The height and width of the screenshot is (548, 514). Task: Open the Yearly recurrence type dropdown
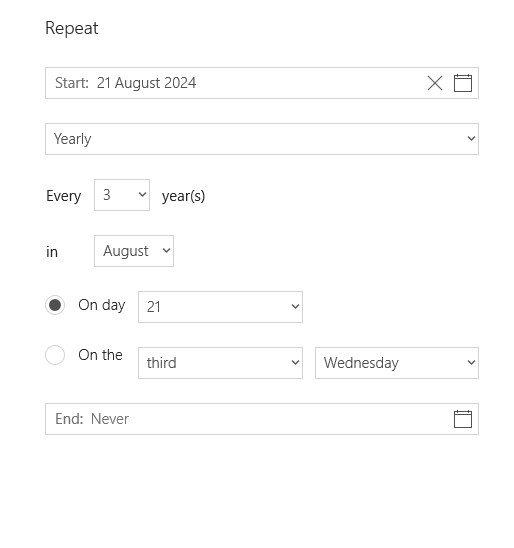tap(262, 139)
